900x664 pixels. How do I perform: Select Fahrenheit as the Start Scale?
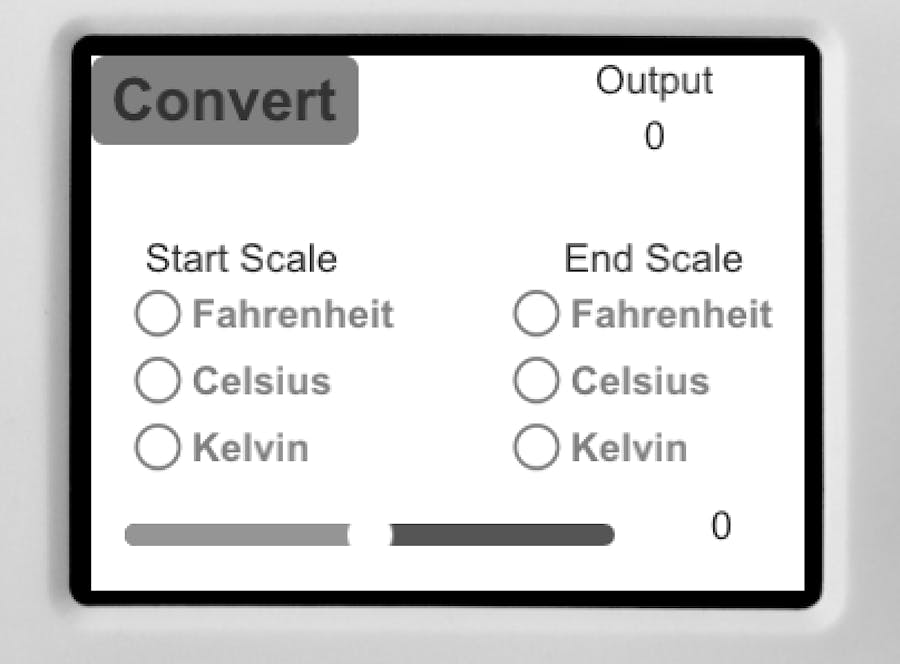[x=157, y=313]
